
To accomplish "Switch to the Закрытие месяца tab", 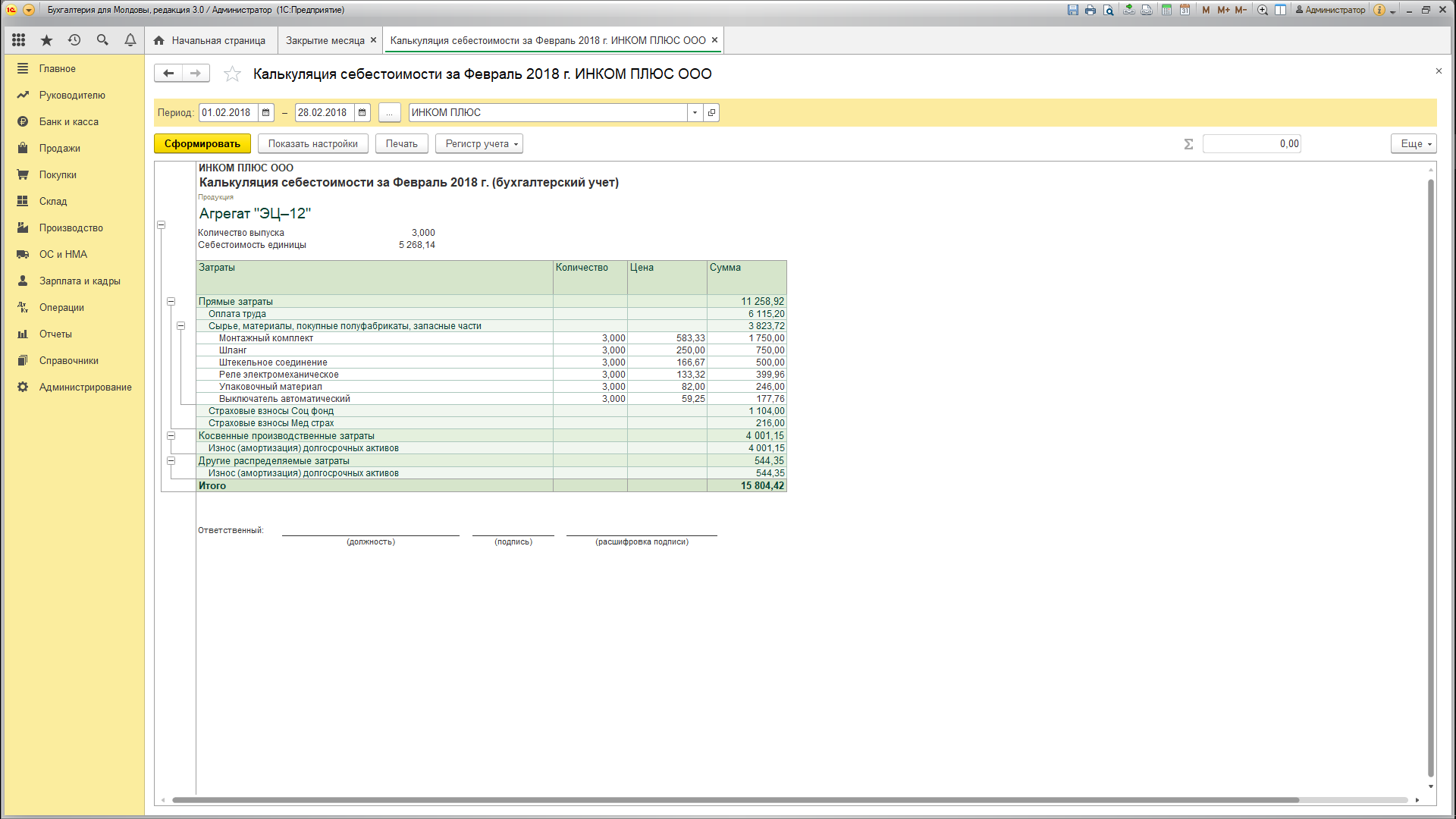I will (325, 40).
